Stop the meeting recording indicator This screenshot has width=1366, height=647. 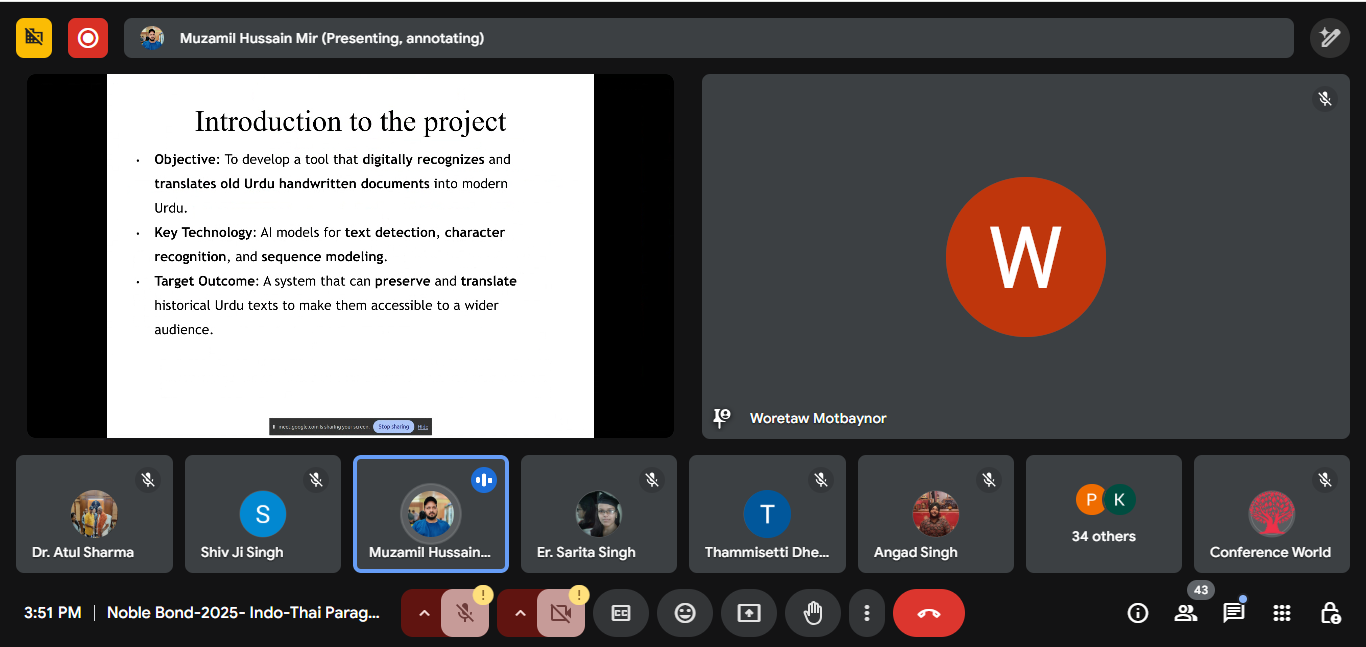(87, 37)
